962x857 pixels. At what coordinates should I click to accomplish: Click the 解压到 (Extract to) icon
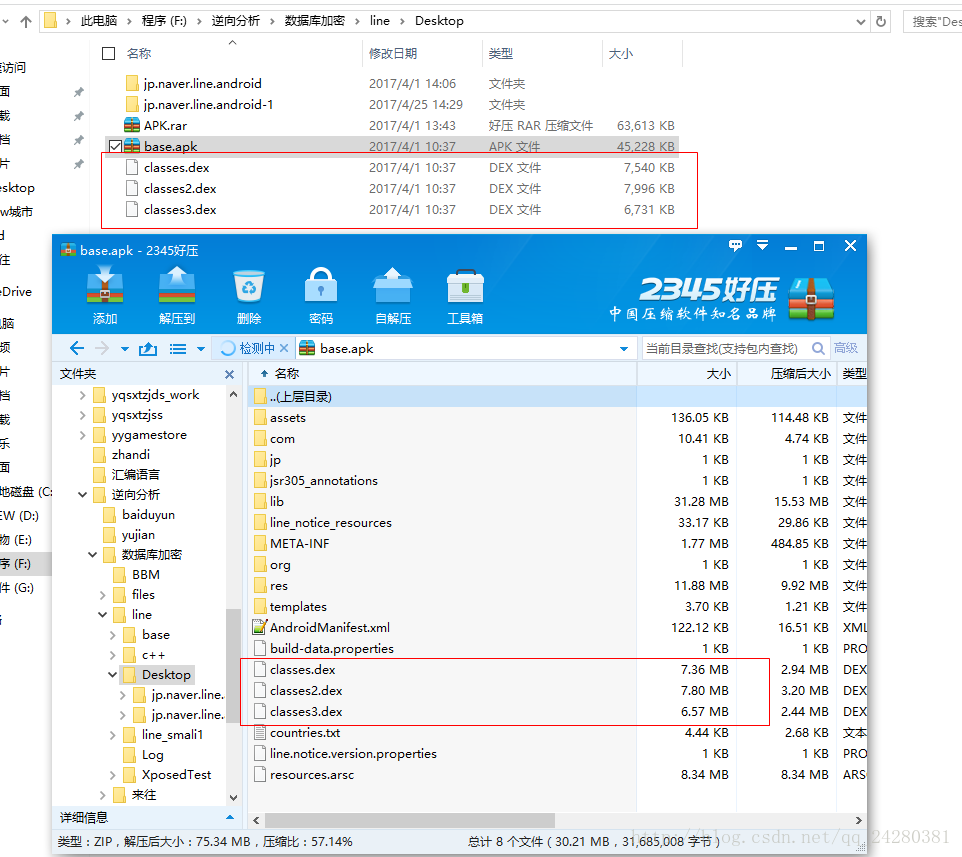(177, 287)
